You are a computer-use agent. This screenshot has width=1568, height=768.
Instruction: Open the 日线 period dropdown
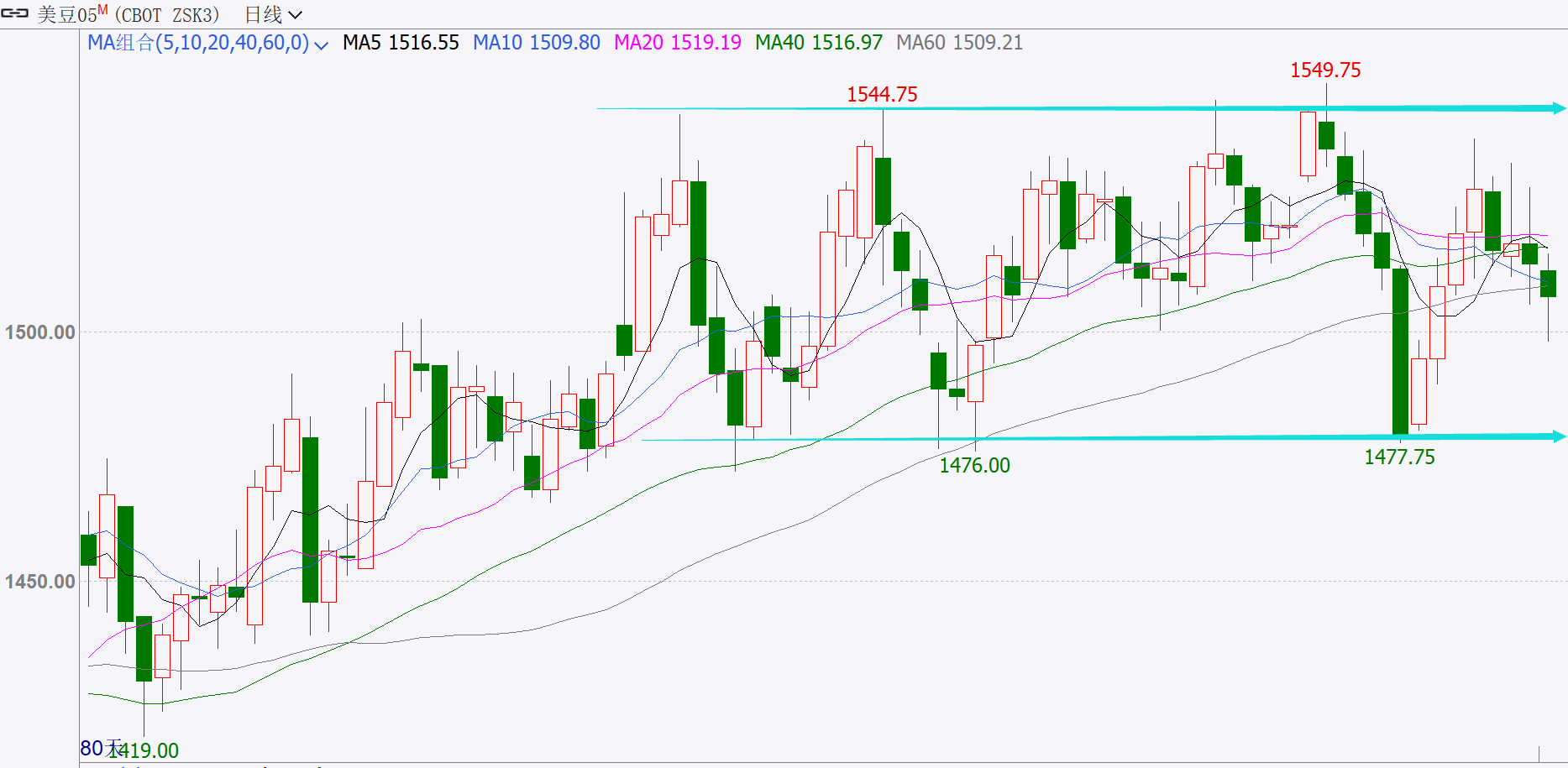click(x=273, y=14)
